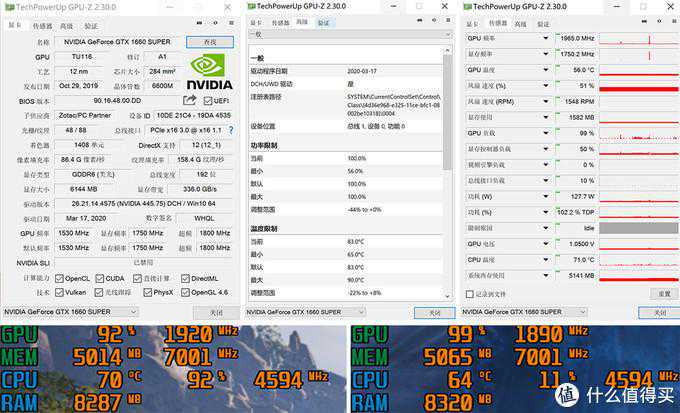The height and width of the screenshot is (413, 680).
Task: Click the 关闭 button in the left window
Action: 216,312
